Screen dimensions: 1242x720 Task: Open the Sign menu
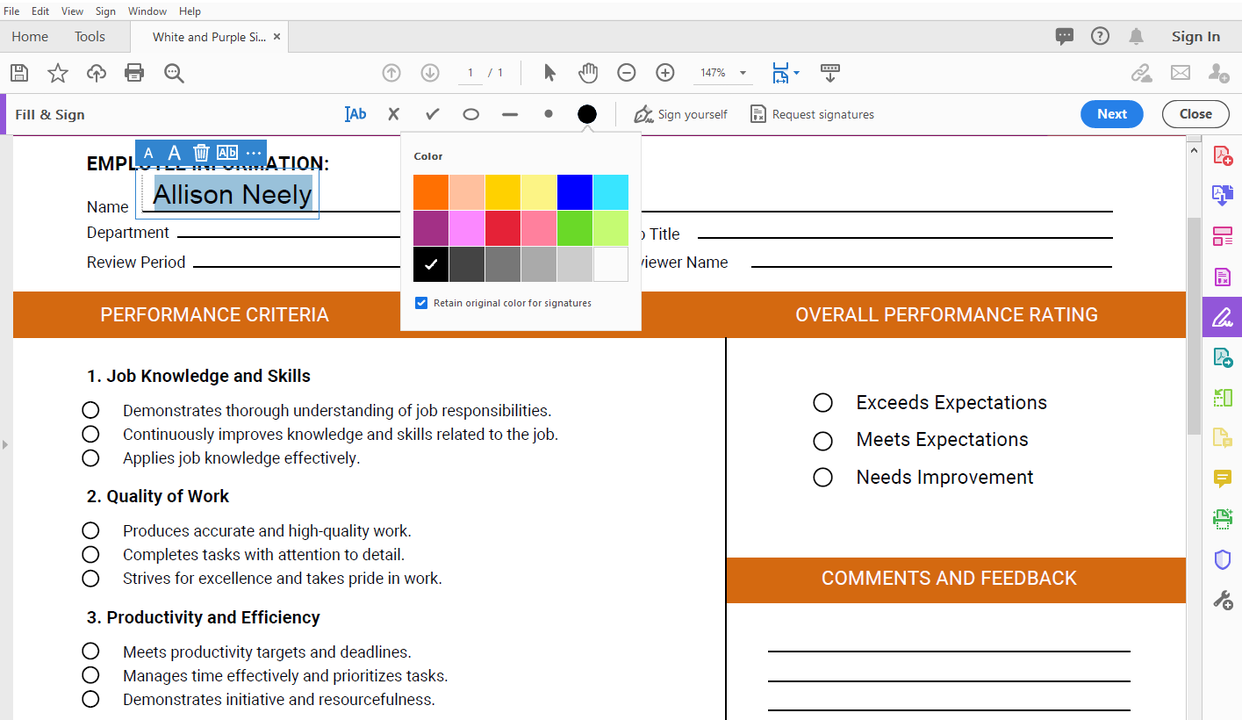105,11
